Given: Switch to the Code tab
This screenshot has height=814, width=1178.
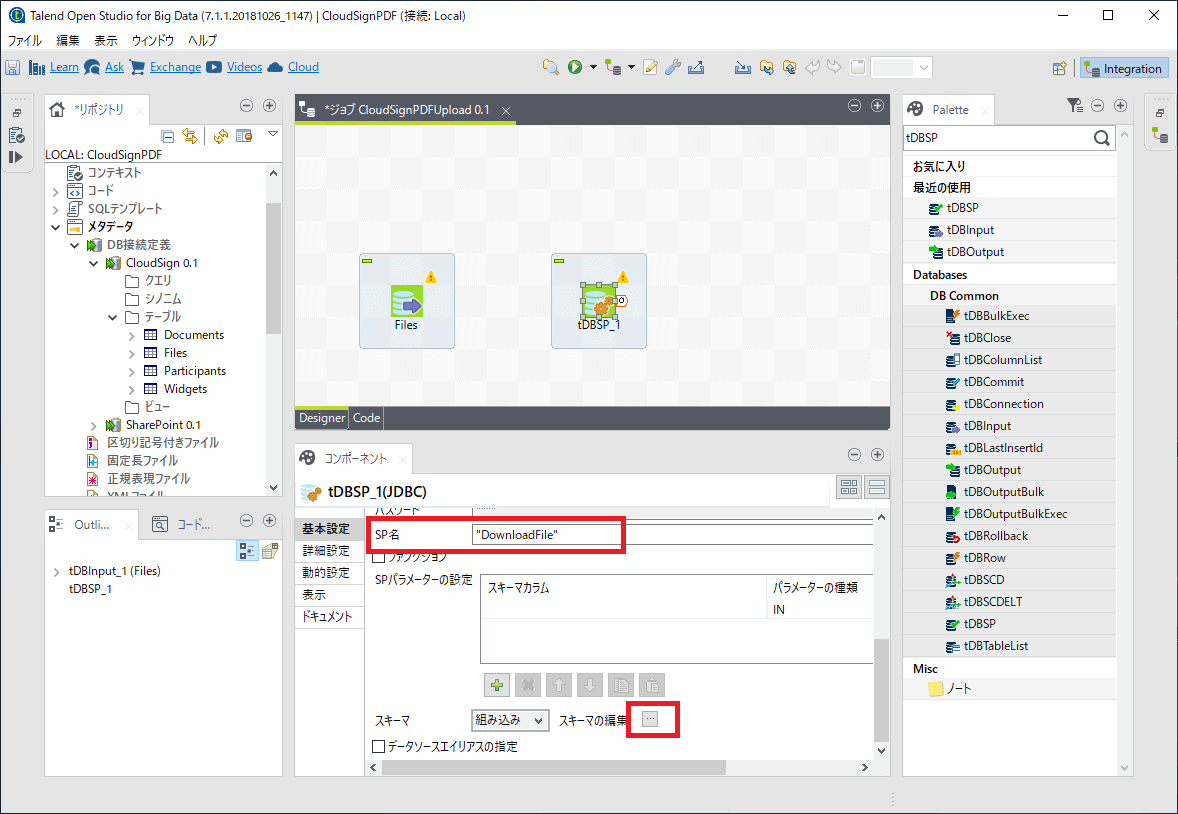Looking at the screenshot, I should click(x=366, y=418).
